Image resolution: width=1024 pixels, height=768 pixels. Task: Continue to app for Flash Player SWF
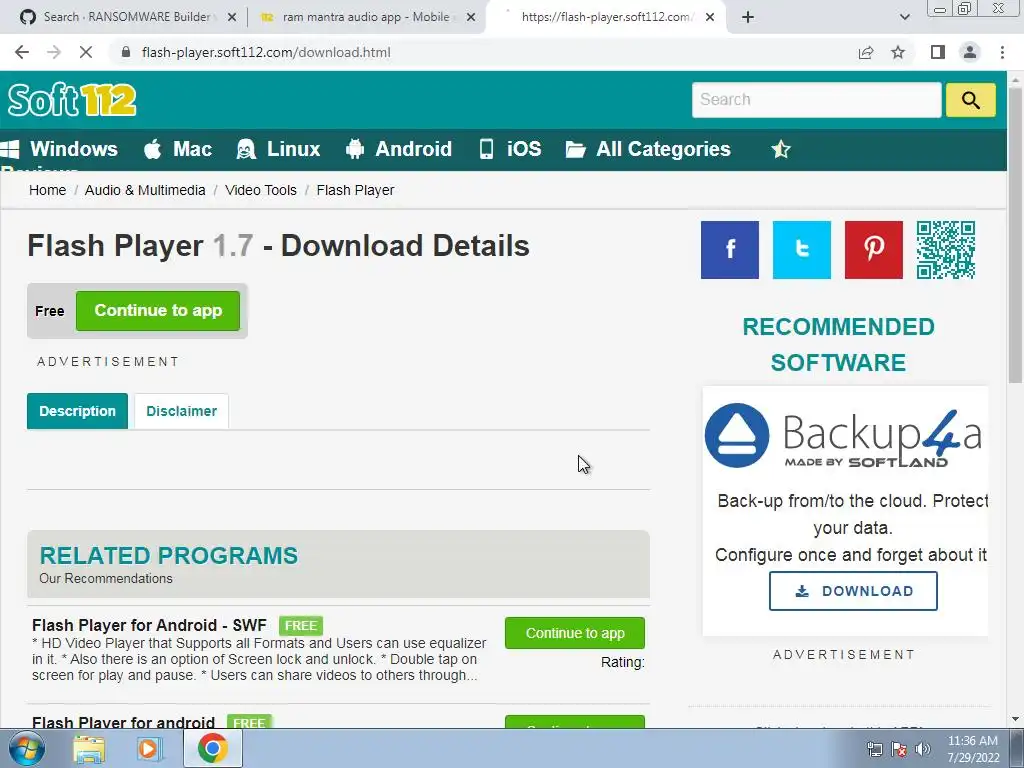[575, 633]
